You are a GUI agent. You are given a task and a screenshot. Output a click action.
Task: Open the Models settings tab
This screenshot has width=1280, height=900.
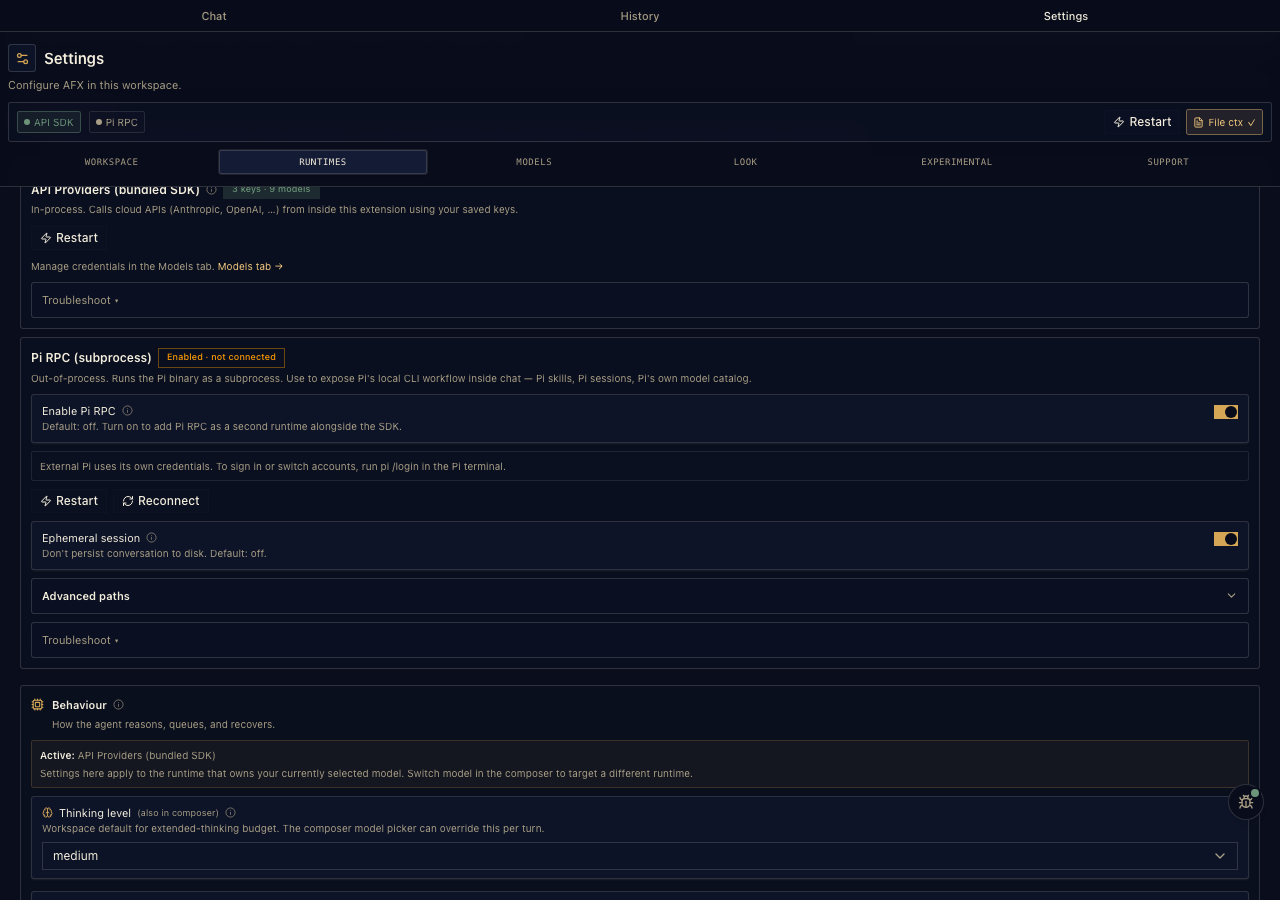(534, 162)
